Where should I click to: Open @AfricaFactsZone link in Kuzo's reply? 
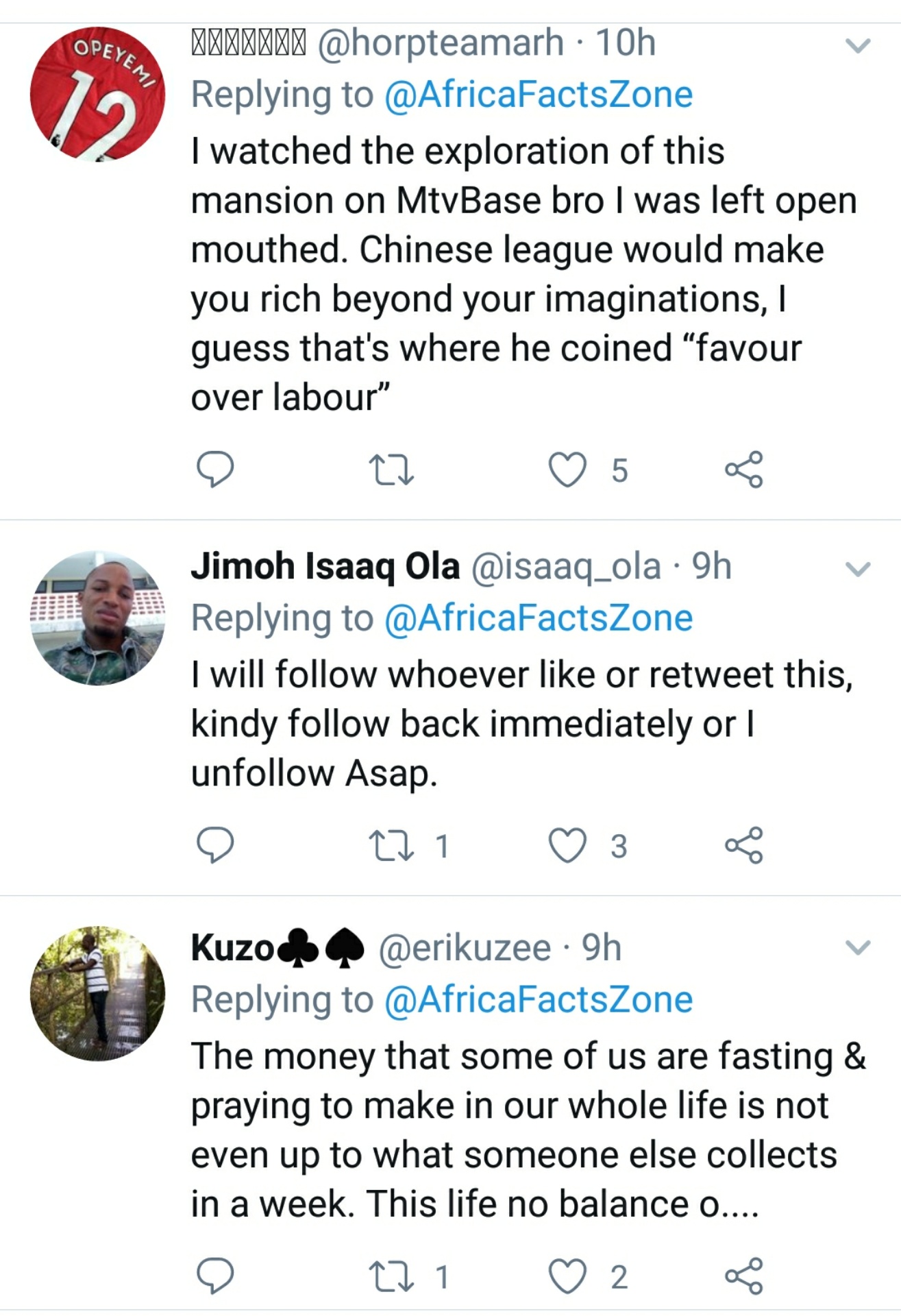tap(539, 999)
